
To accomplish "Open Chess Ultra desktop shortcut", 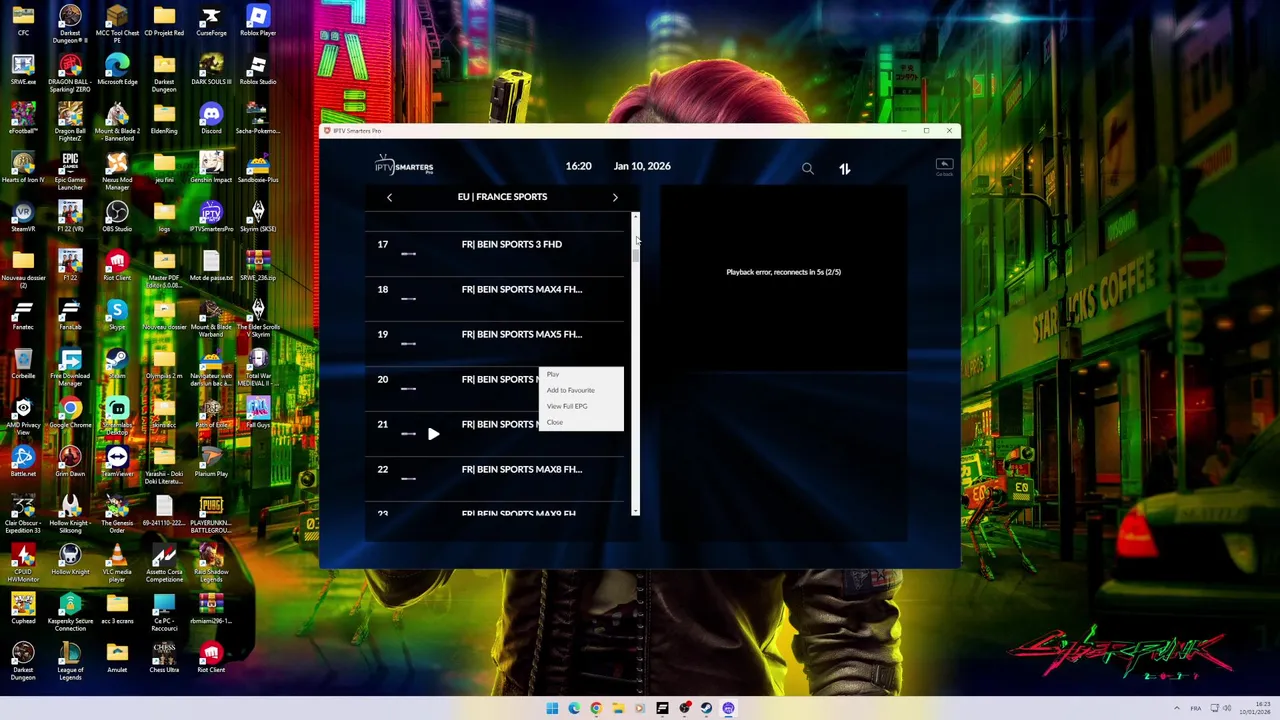I will [164, 658].
